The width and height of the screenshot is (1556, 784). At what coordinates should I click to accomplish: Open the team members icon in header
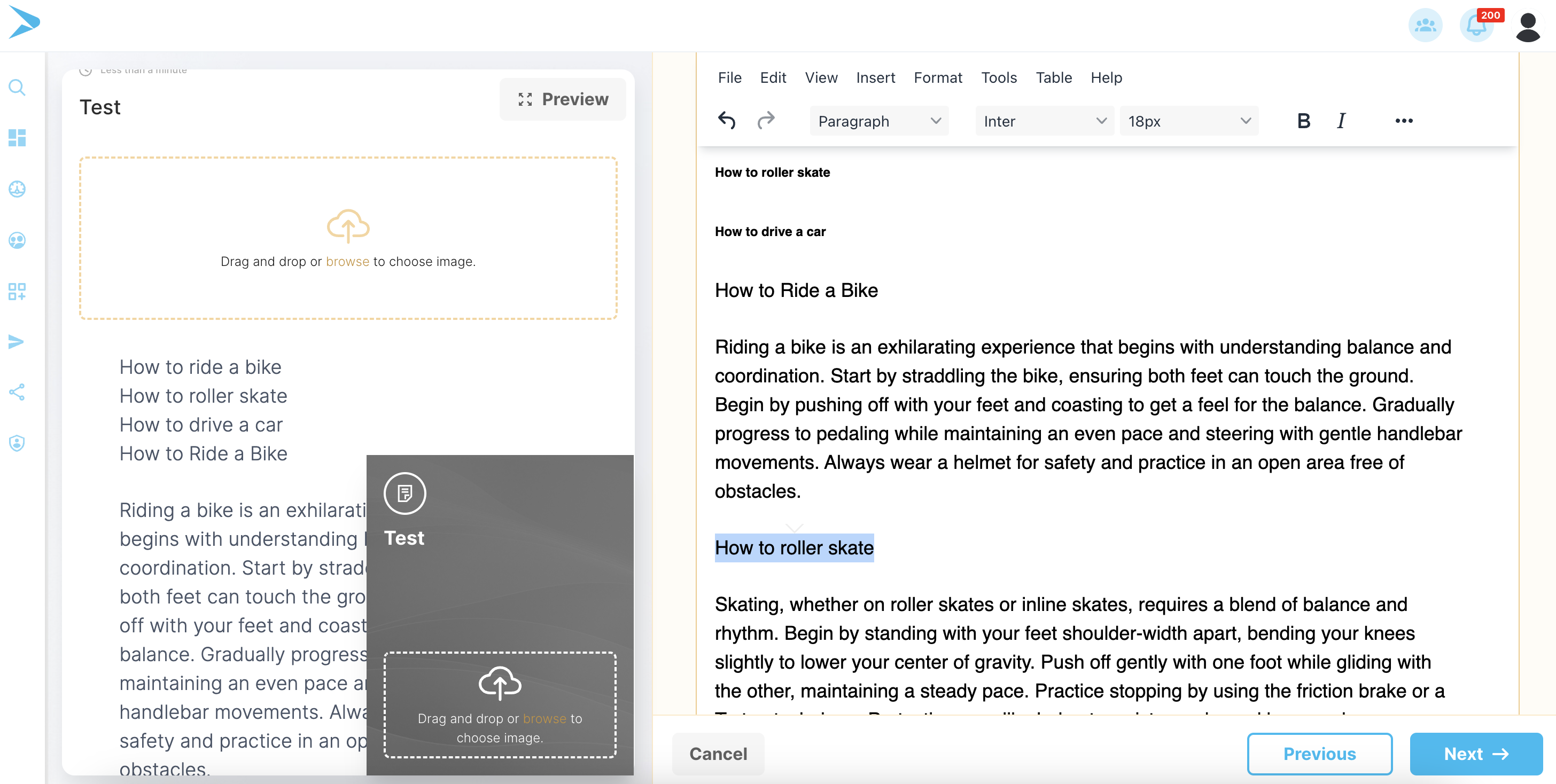pos(1426,25)
